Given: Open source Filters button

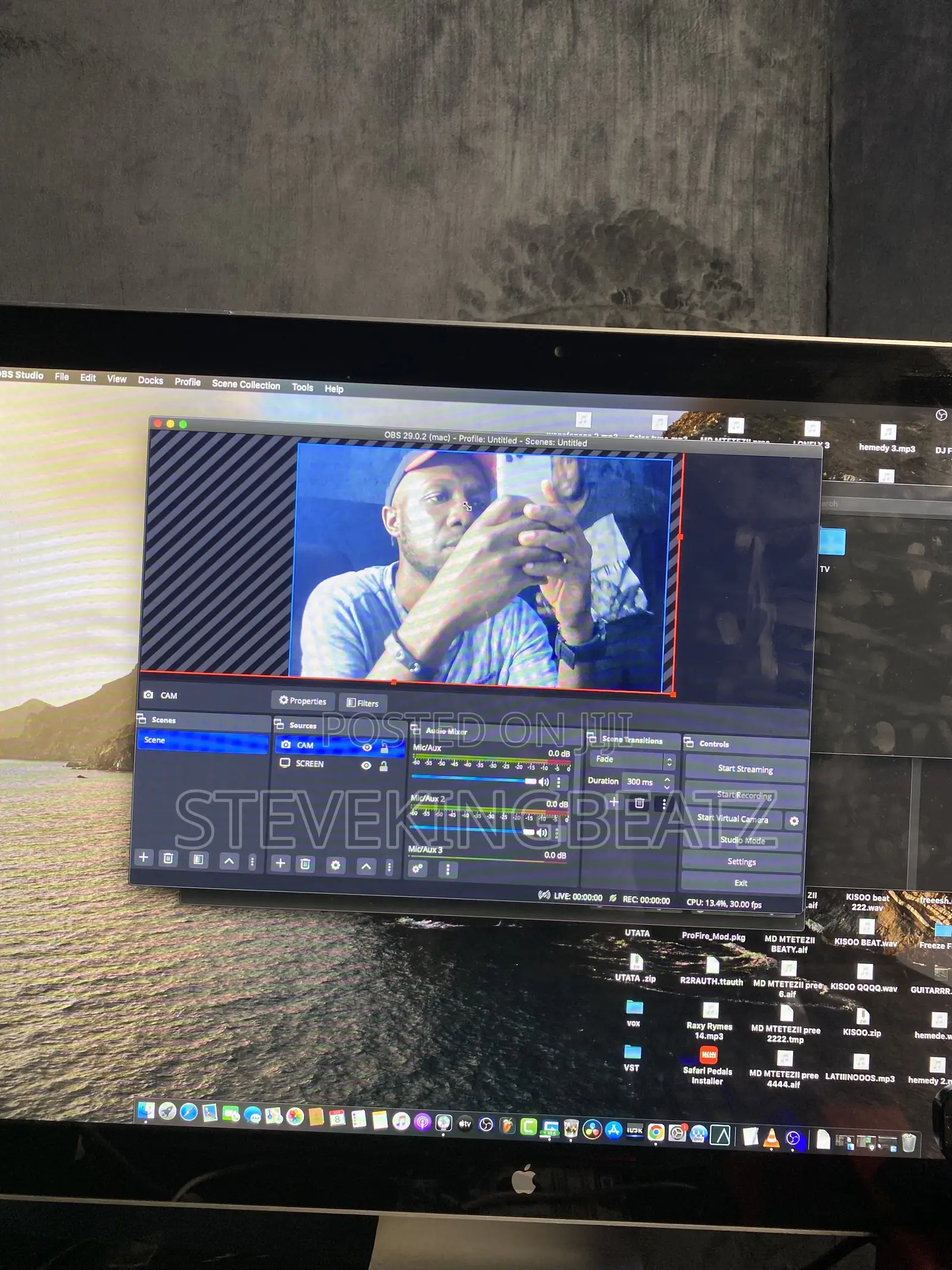Looking at the screenshot, I should point(362,703).
